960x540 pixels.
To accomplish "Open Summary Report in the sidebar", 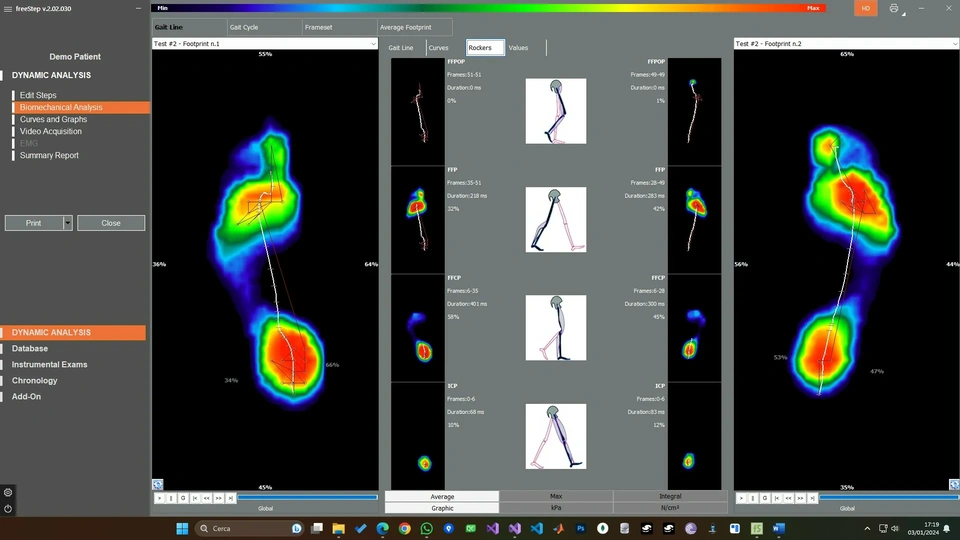I will [x=49, y=155].
